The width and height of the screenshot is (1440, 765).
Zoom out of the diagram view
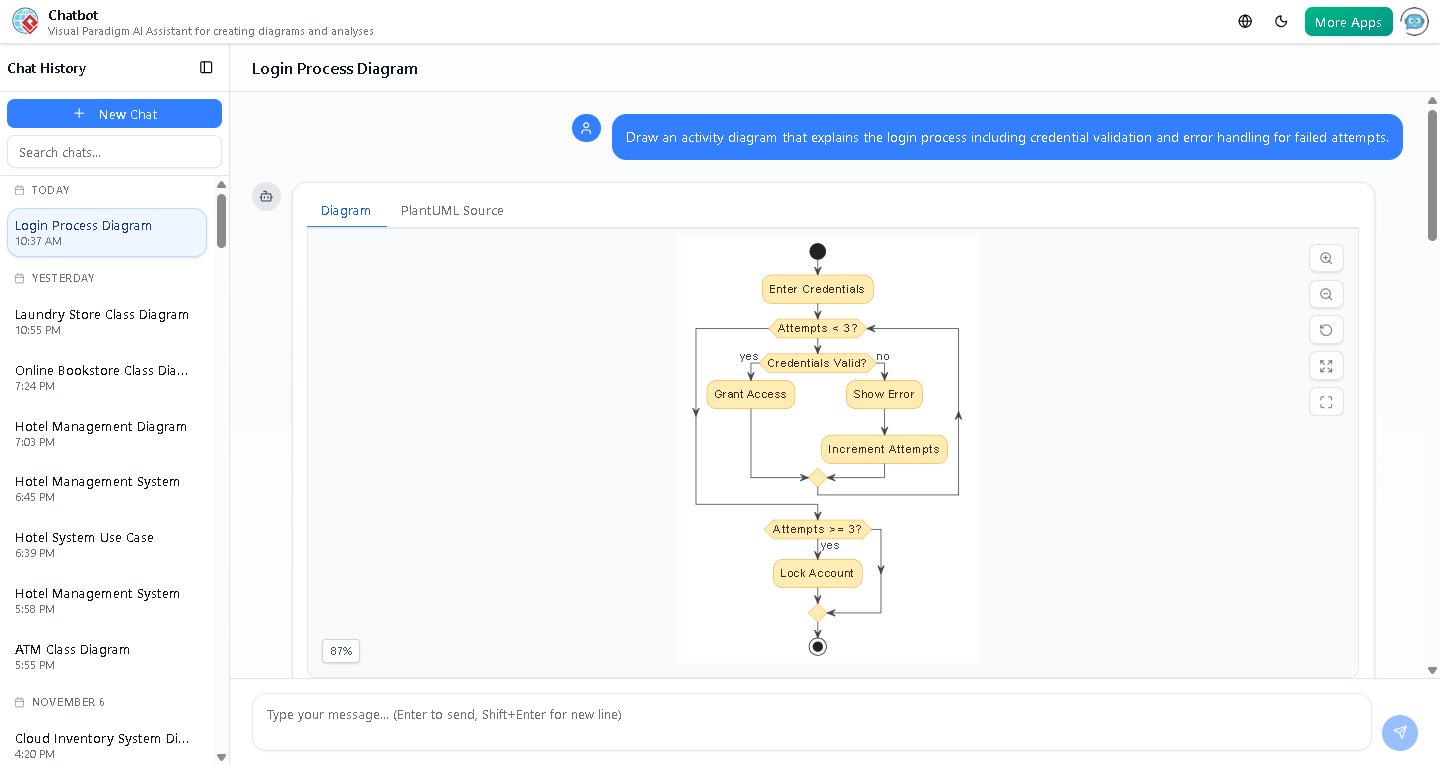[1326, 294]
